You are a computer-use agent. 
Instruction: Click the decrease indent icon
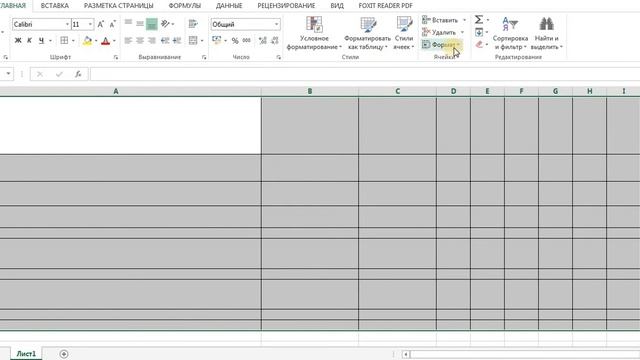(x=165, y=40)
